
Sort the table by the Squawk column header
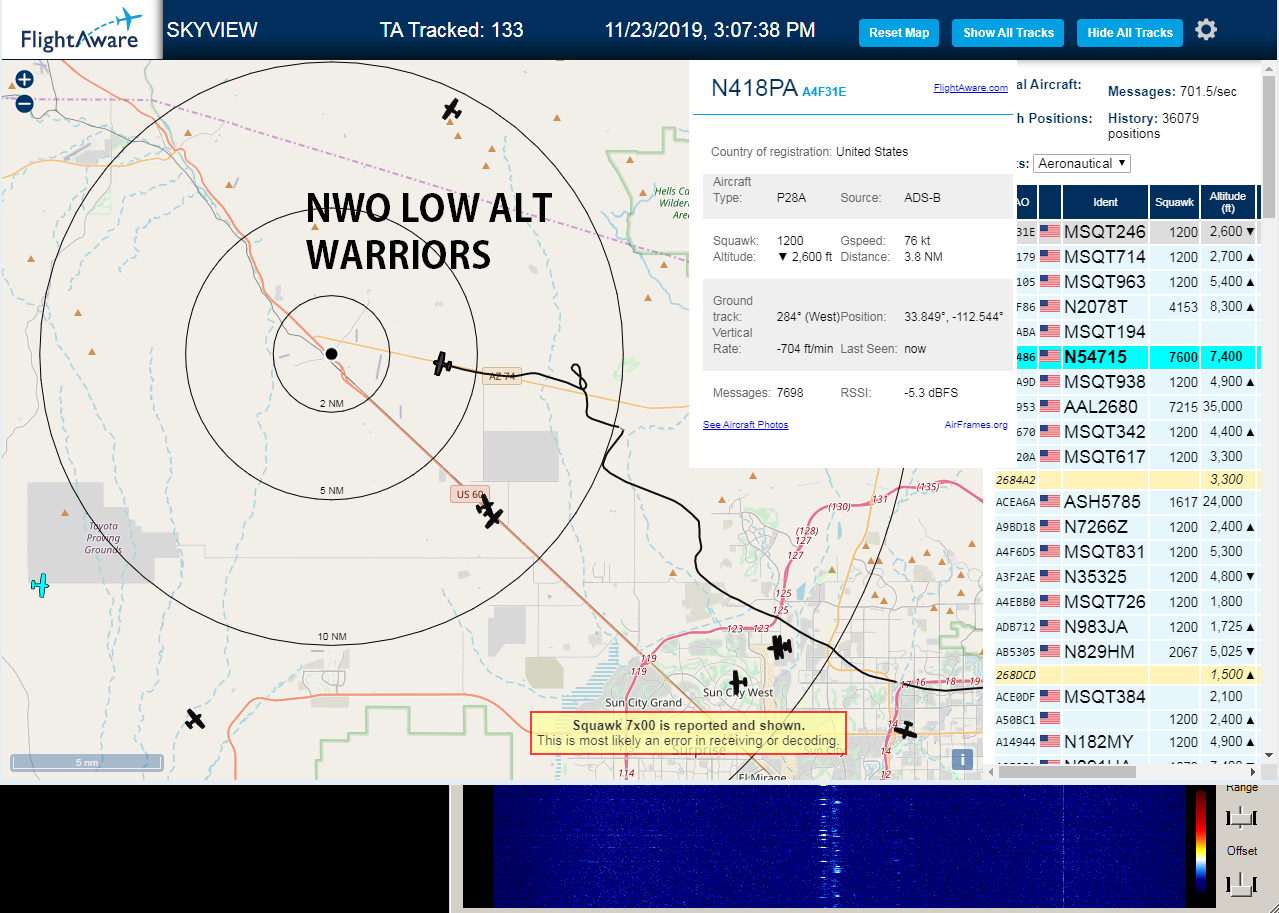[x=1174, y=202]
